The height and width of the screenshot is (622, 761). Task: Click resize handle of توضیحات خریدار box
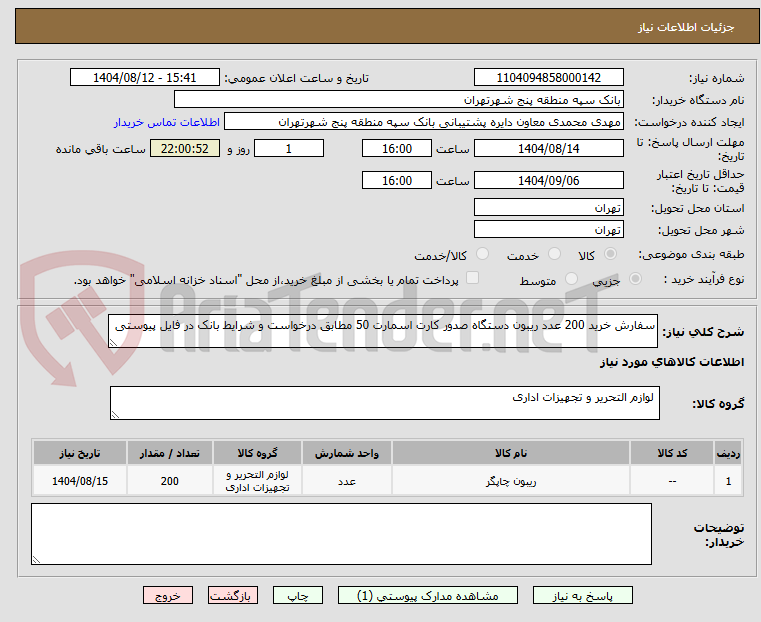pos(36,559)
